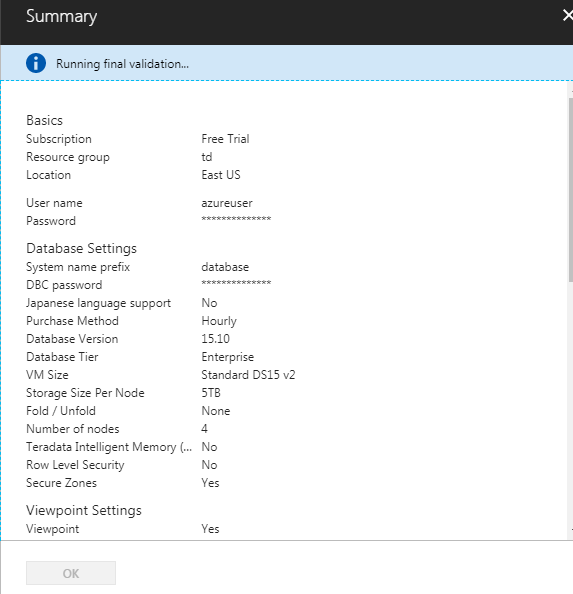573x594 pixels.
Task: Click the 'System name prefix' label
Action: [78, 267]
